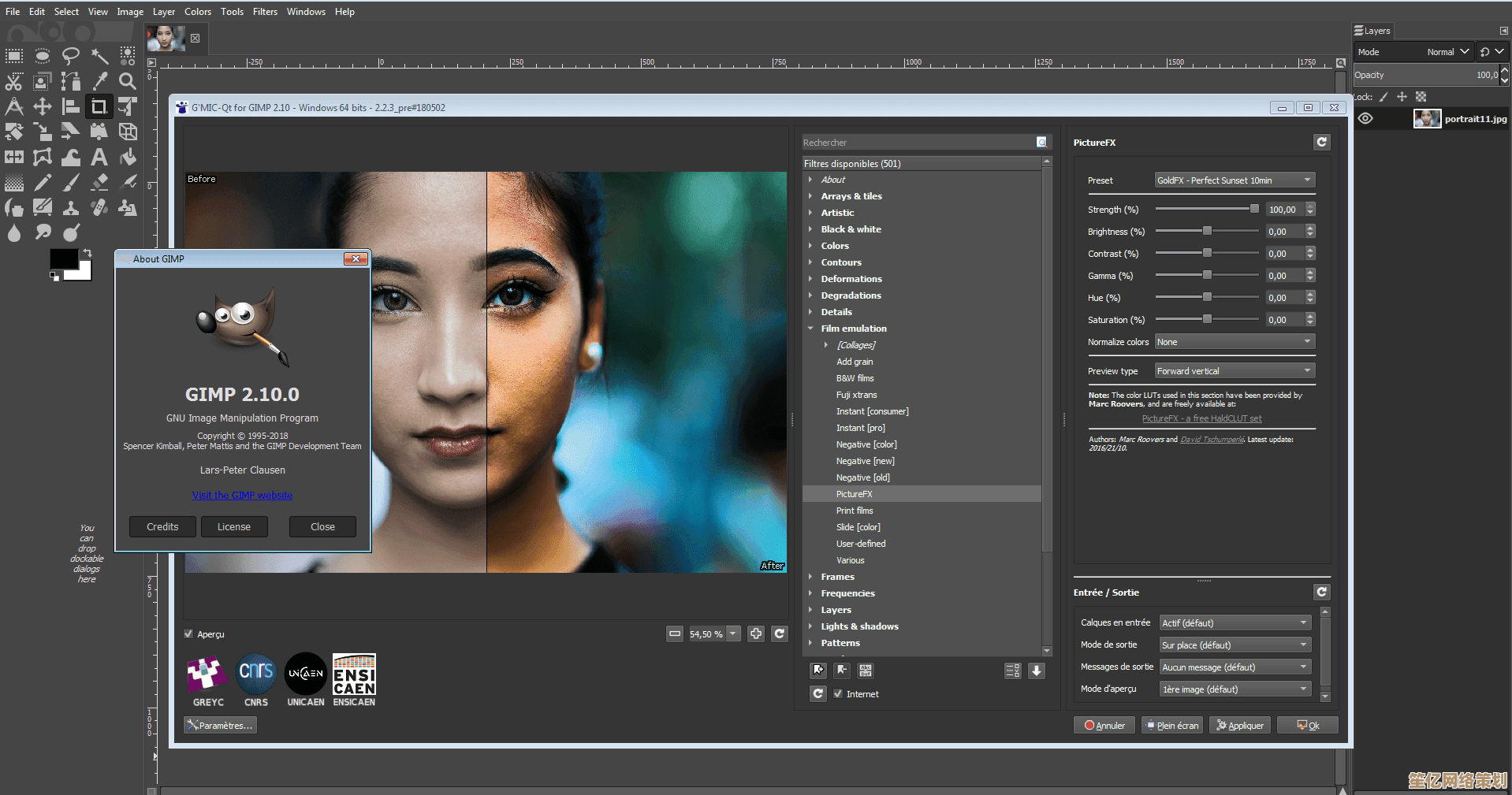Click the zoom-in plus icon under preview

pos(756,633)
